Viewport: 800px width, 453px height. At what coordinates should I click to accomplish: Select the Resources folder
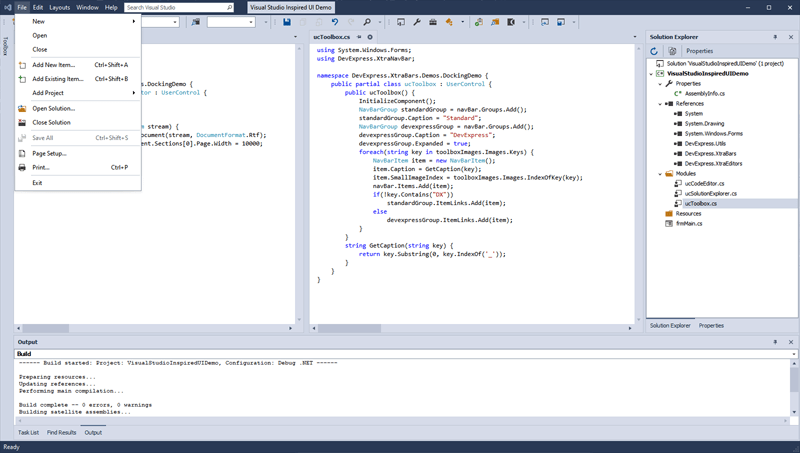688,214
